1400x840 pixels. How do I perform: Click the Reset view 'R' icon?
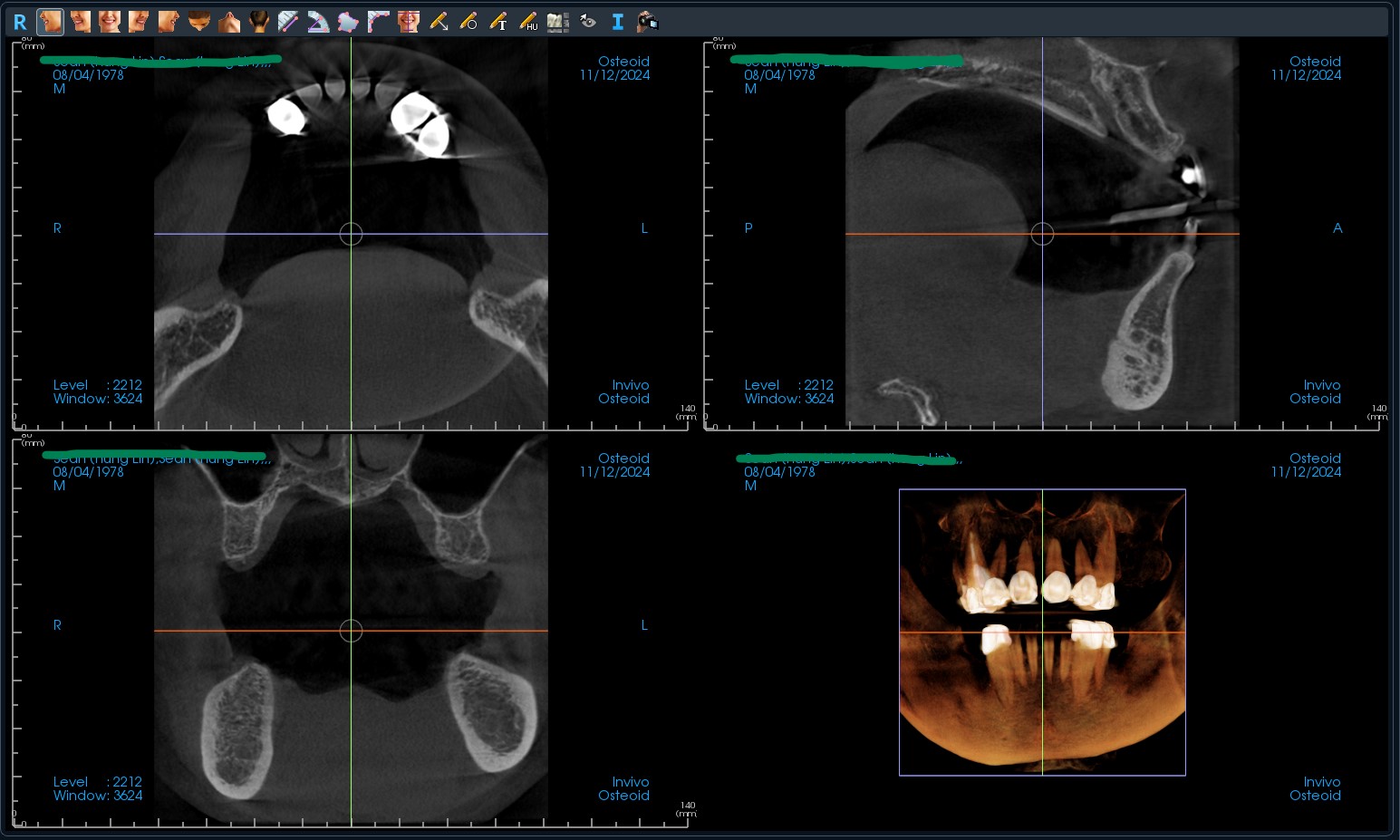20,22
